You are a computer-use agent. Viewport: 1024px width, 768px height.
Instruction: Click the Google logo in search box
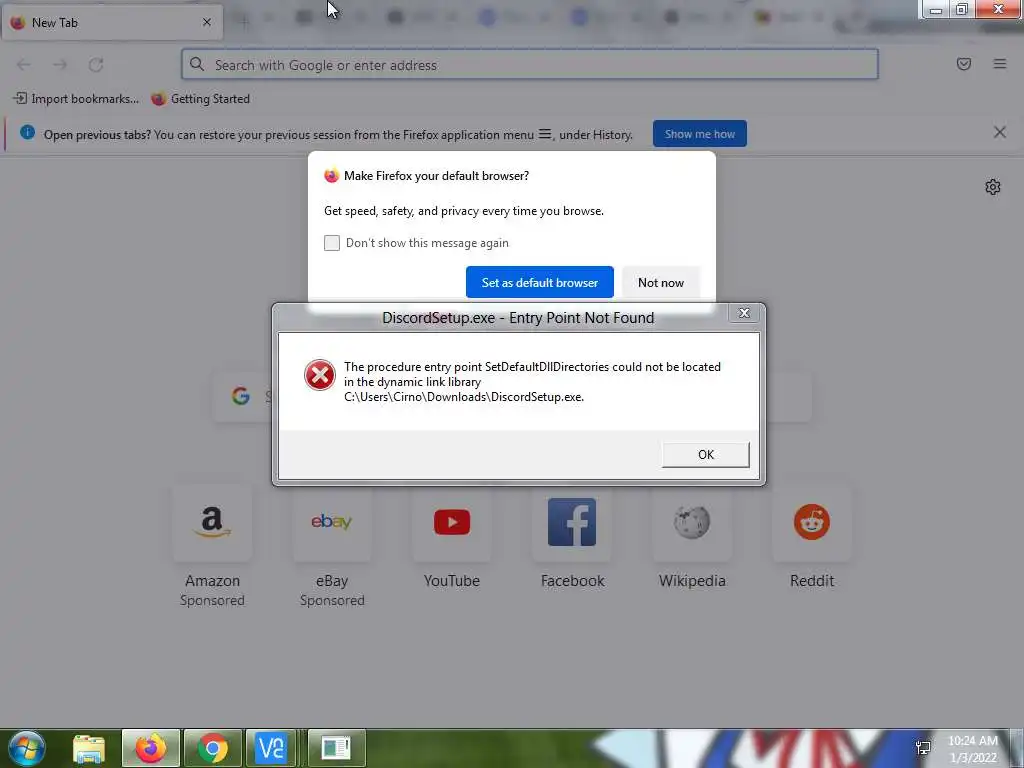(240, 396)
